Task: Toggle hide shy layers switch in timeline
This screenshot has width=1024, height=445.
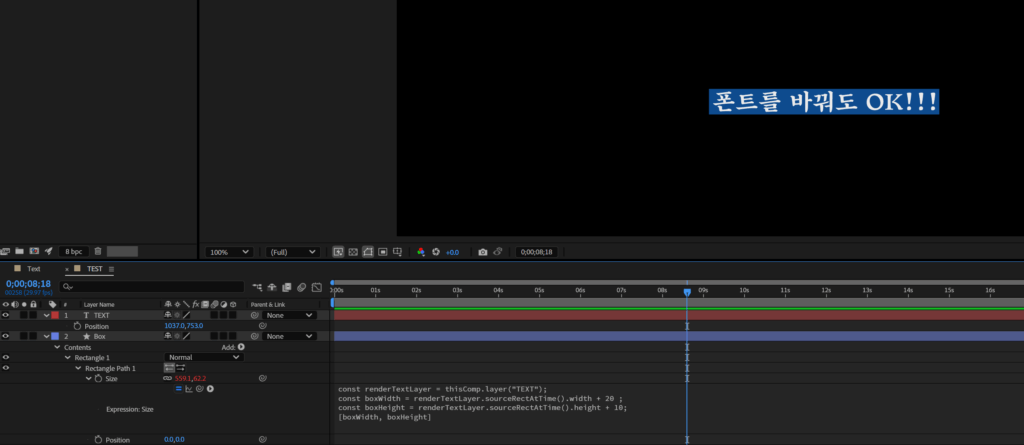Action: click(x=272, y=287)
